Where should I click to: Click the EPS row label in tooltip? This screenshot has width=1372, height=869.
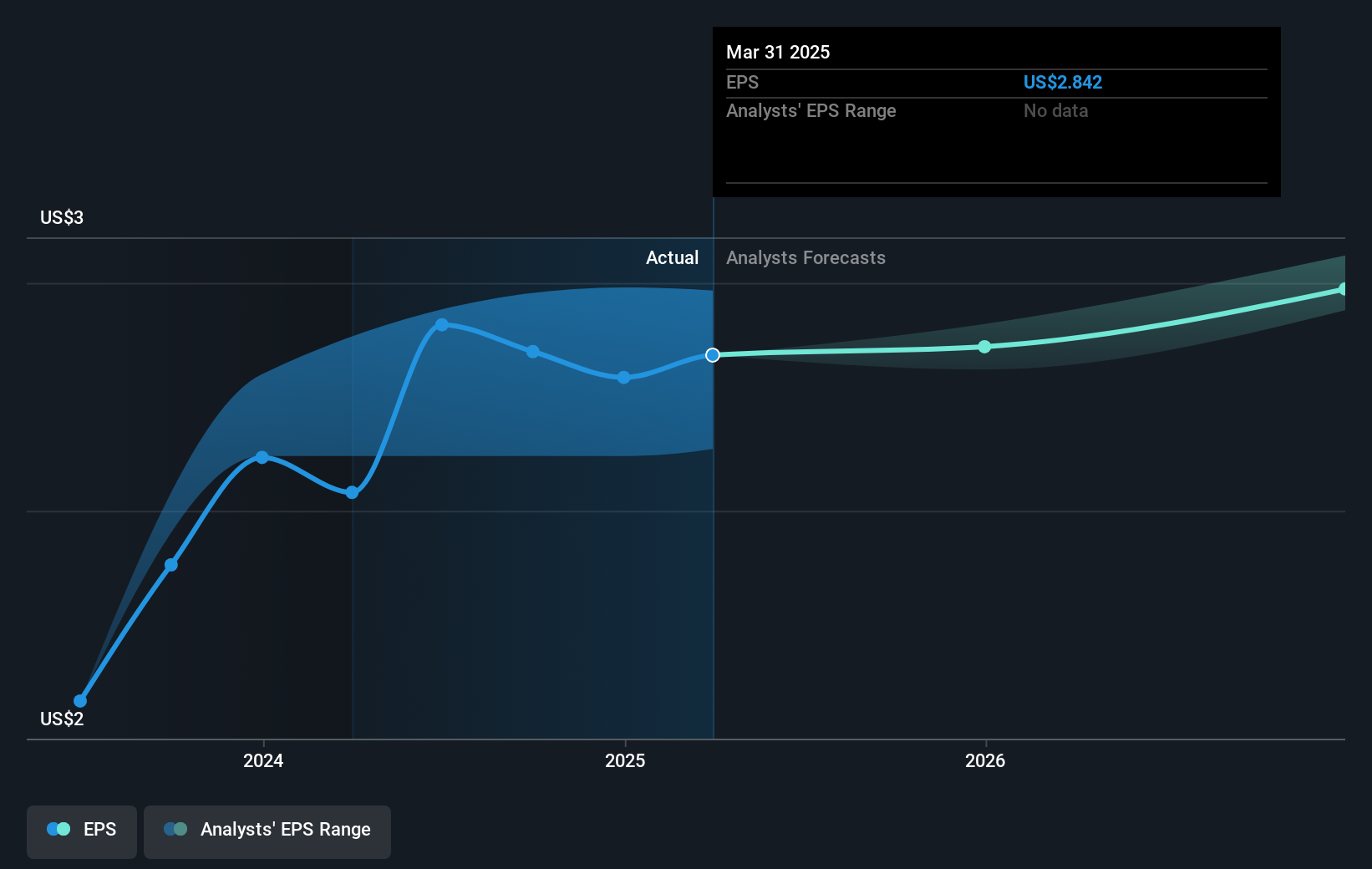coord(742,82)
